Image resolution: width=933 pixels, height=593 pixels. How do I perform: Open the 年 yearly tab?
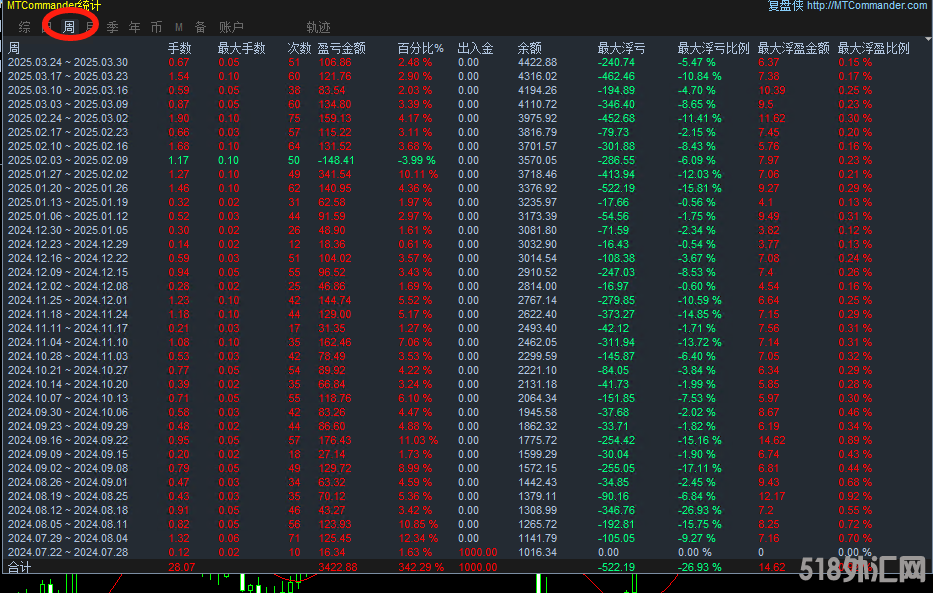coord(134,27)
